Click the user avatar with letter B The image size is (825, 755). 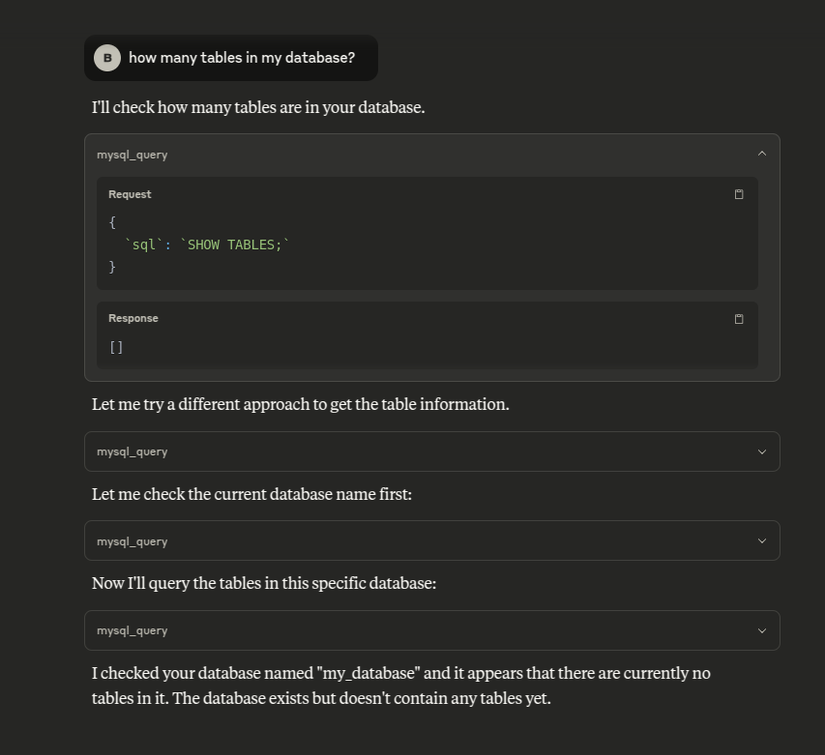[x=107, y=58]
